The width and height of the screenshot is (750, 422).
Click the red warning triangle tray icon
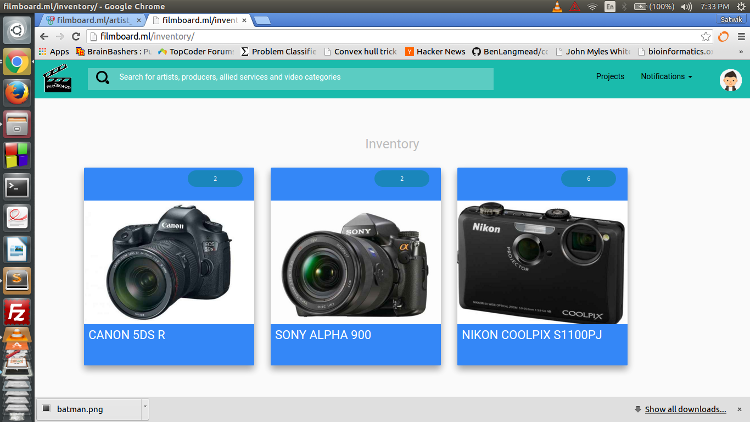point(574,6)
